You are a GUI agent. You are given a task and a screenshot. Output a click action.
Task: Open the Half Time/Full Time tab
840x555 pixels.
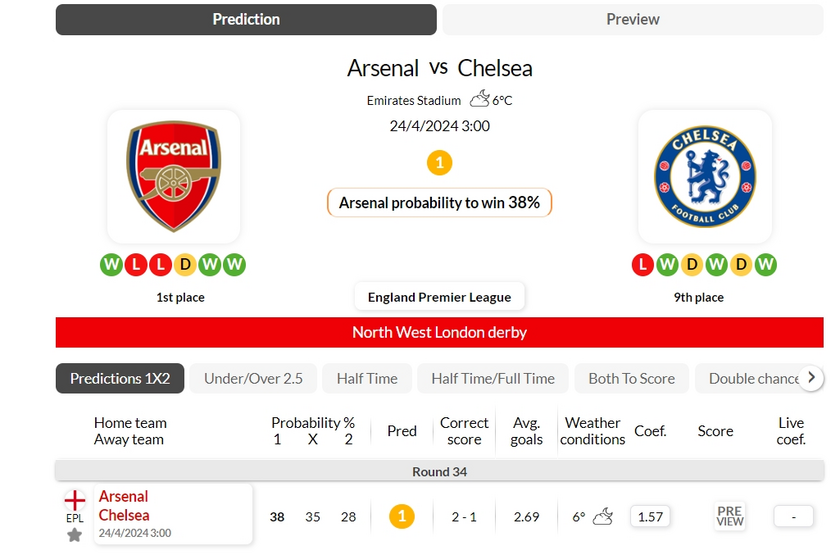(493, 378)
